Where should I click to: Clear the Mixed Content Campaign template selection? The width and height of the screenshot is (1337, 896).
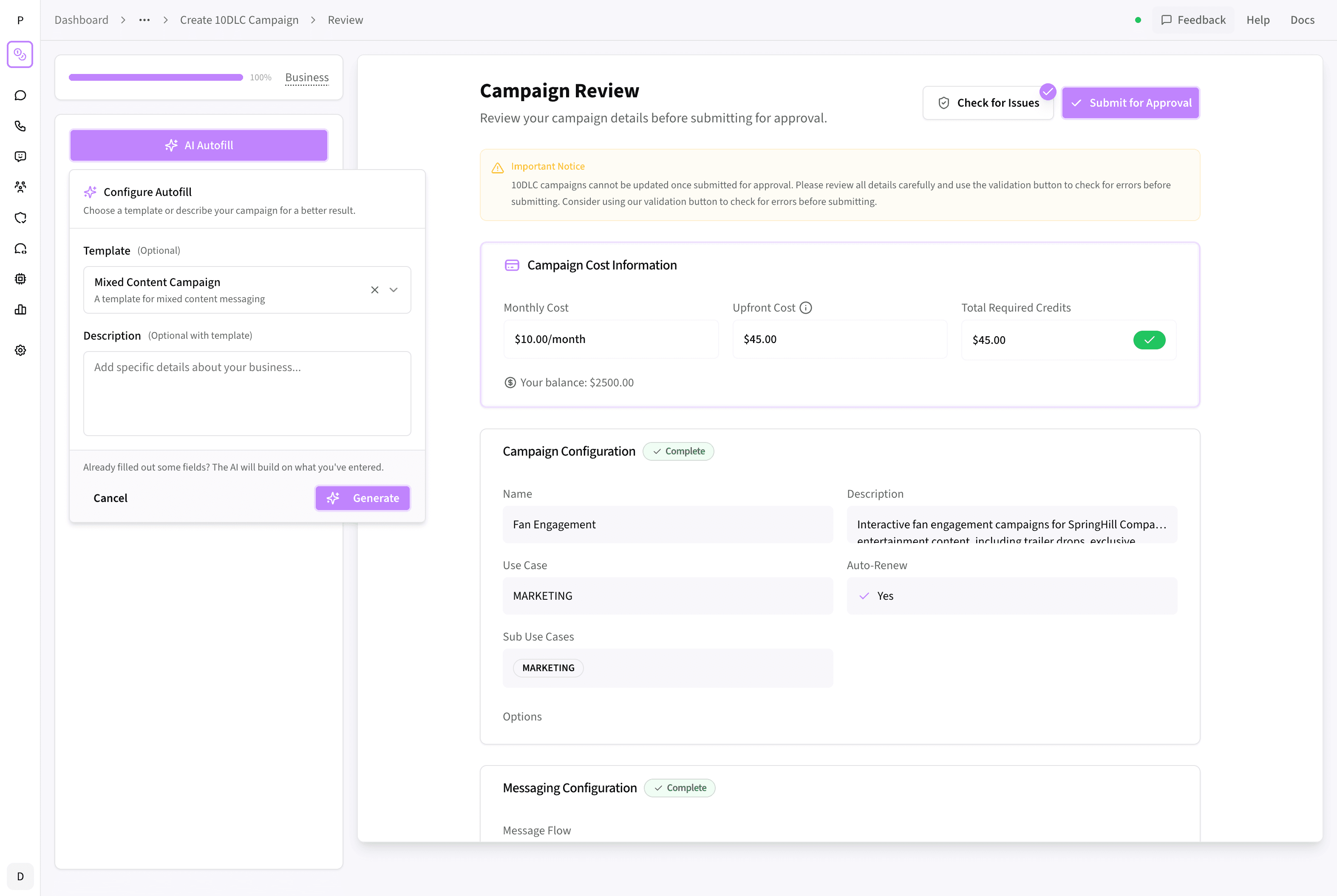375,290
